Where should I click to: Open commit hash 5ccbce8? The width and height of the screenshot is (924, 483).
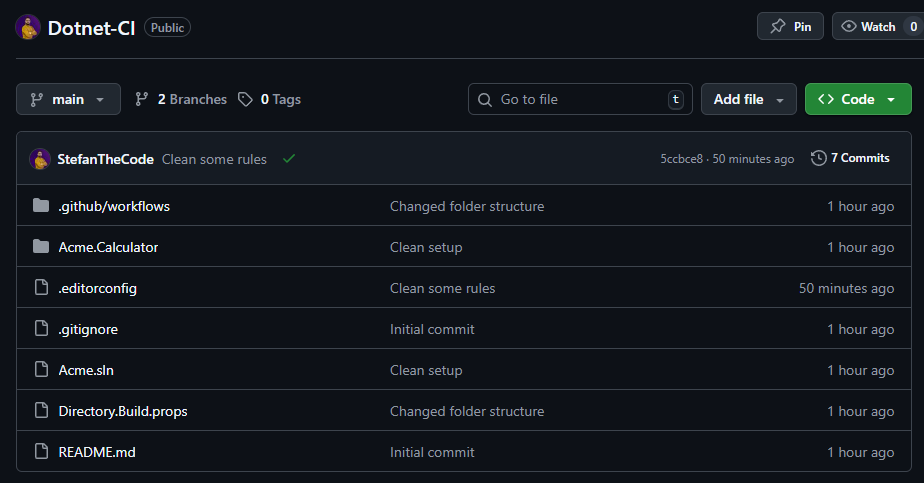point(681,159)
